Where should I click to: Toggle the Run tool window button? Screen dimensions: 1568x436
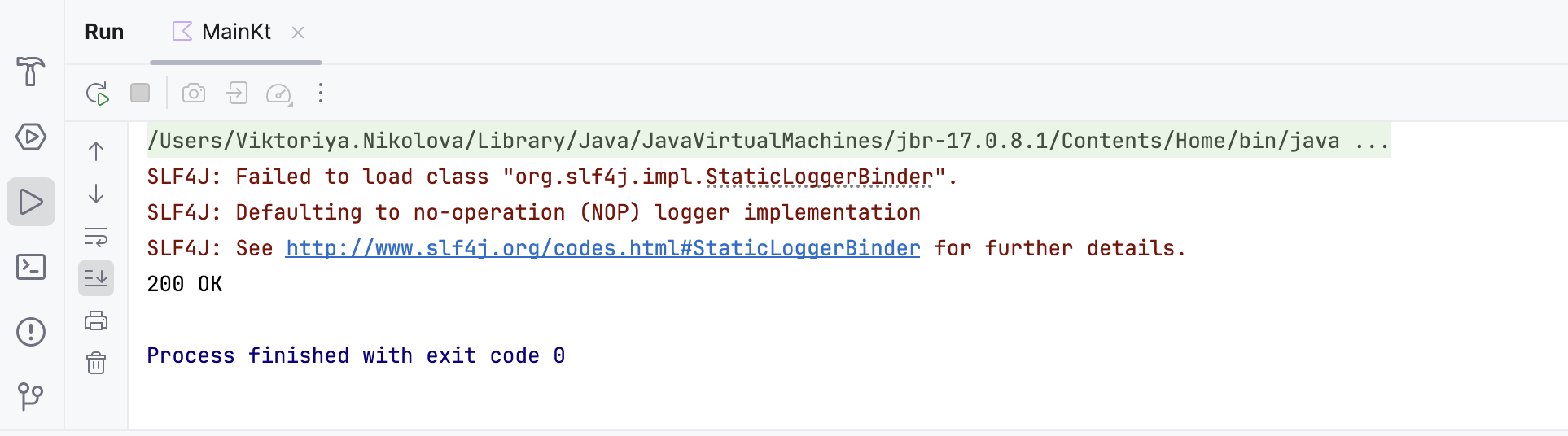click(x=31, y=202)
